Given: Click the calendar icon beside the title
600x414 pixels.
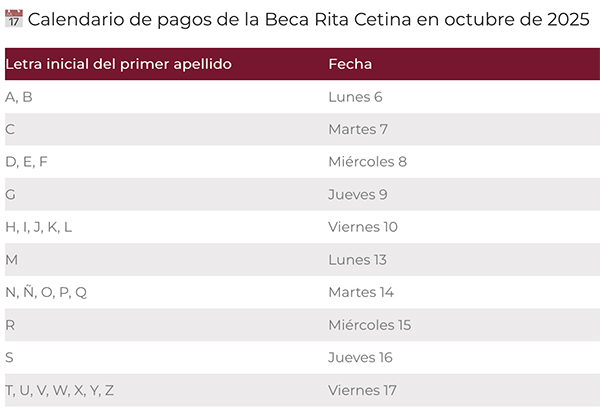Looking at the screenshot, I should point(14,20).
